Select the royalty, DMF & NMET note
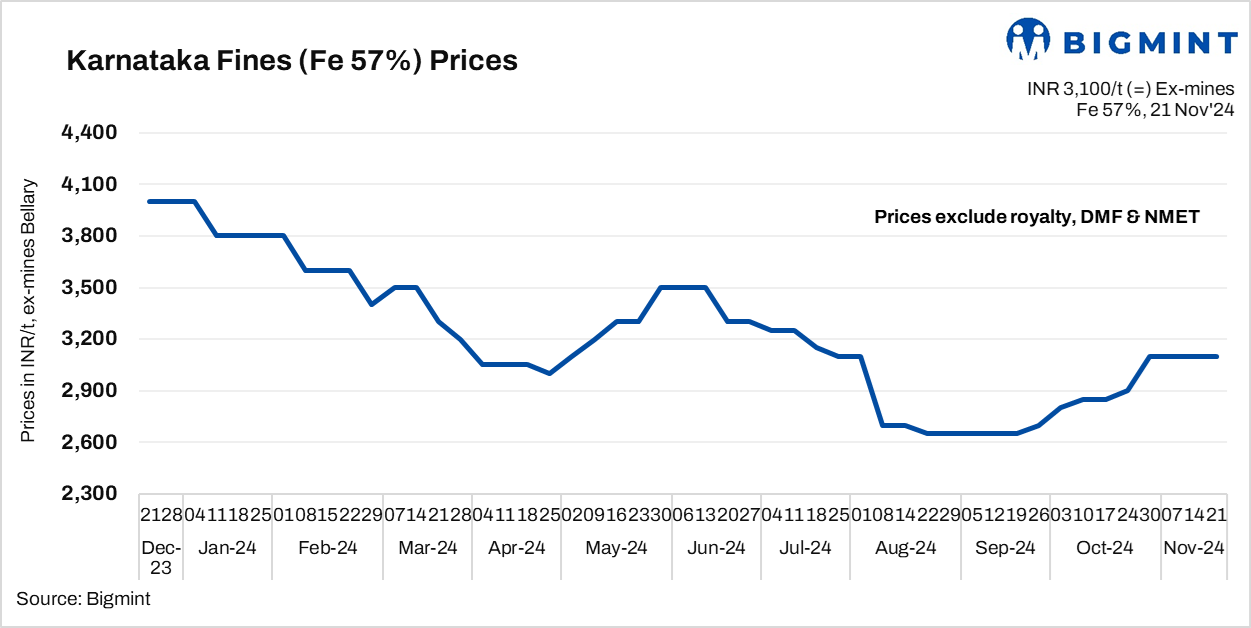Viewport: 1251px width, 628px height. click(x=1036, y=217)
